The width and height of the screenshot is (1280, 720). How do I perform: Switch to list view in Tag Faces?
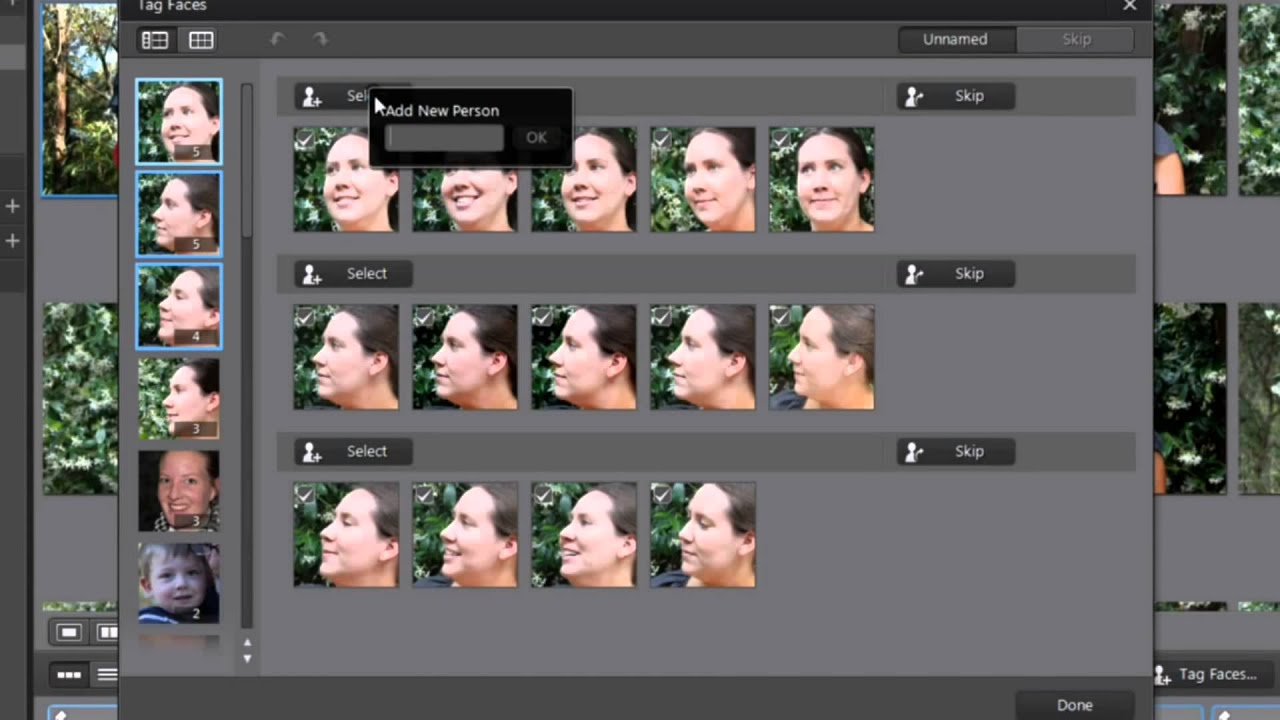tap(155, 40)
